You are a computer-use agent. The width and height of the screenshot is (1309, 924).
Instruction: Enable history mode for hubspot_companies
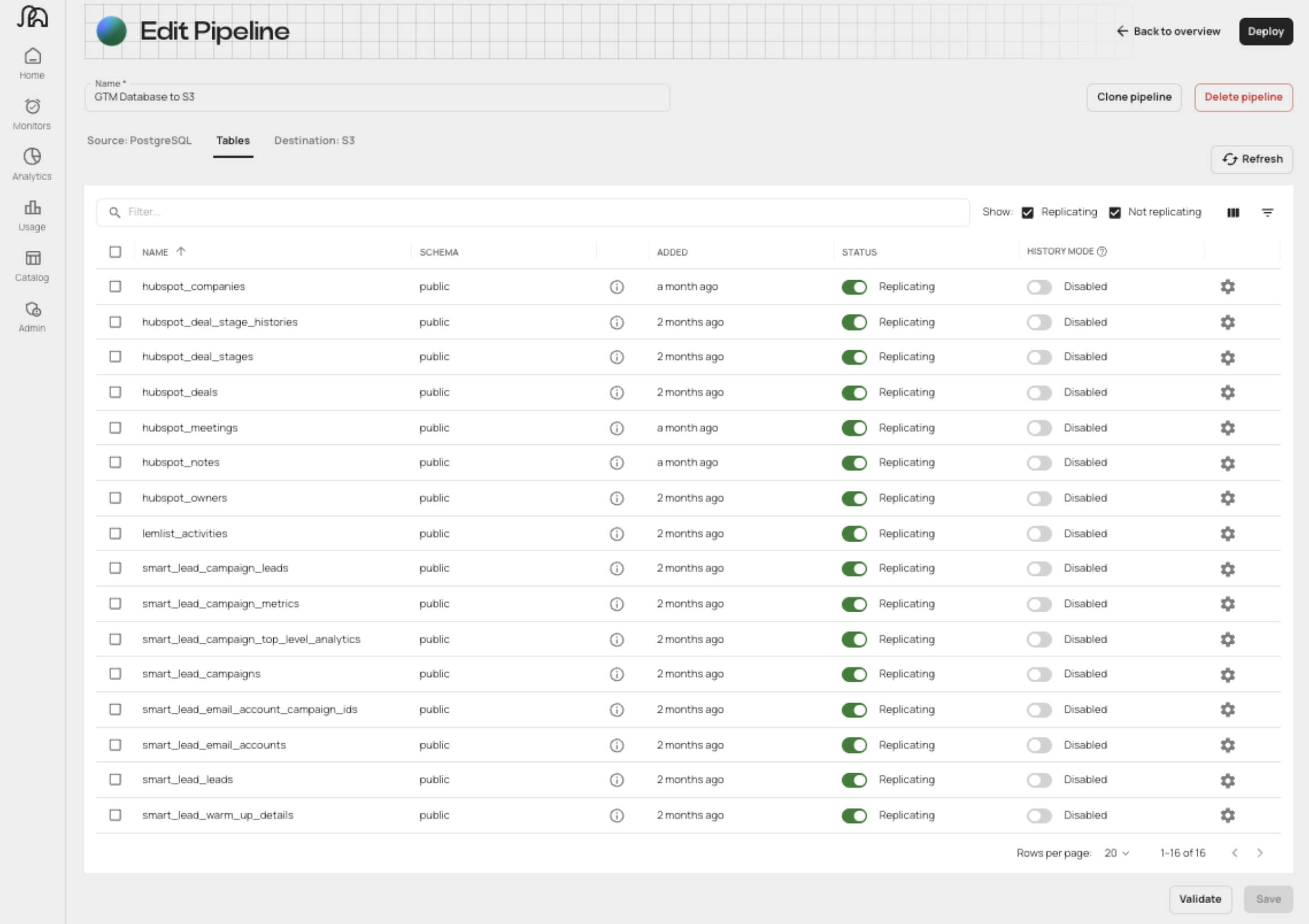1039,287
